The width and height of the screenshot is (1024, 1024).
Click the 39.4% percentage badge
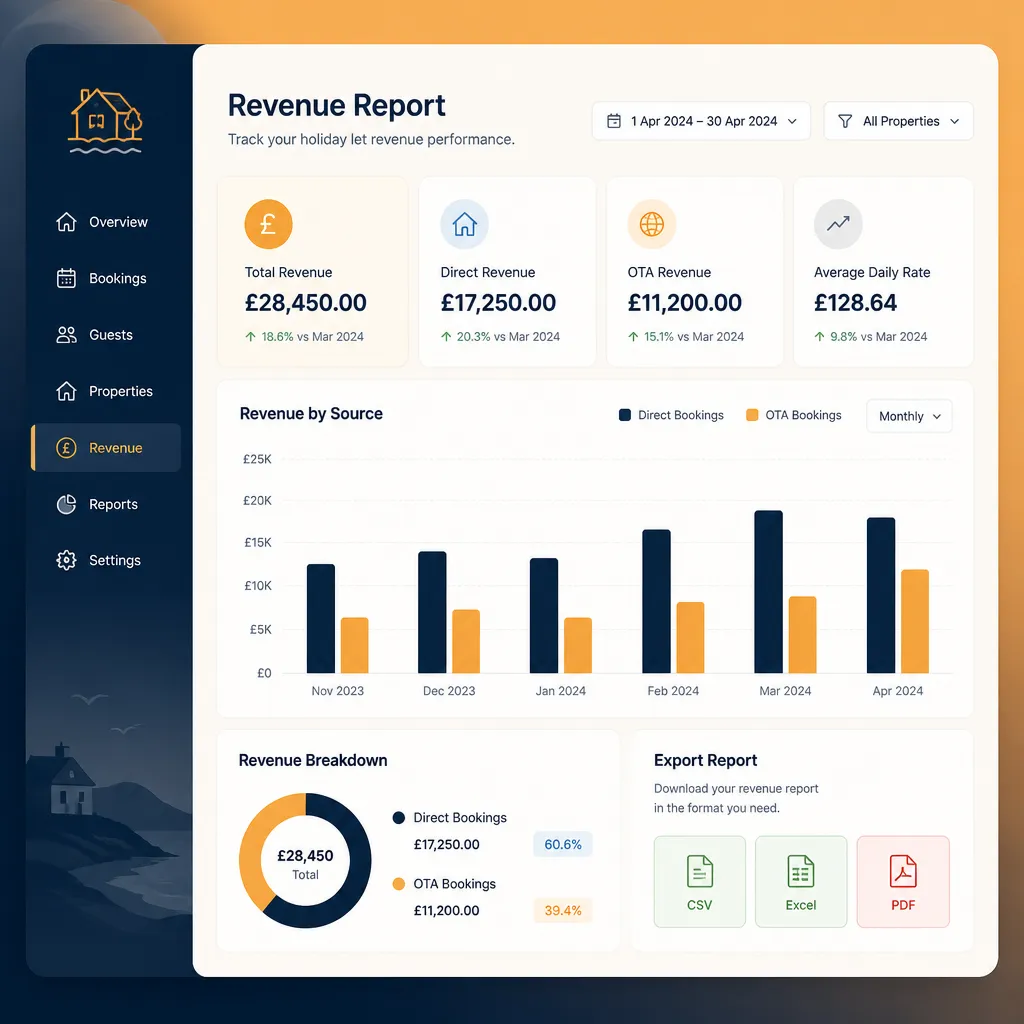(x=563, y=910)
